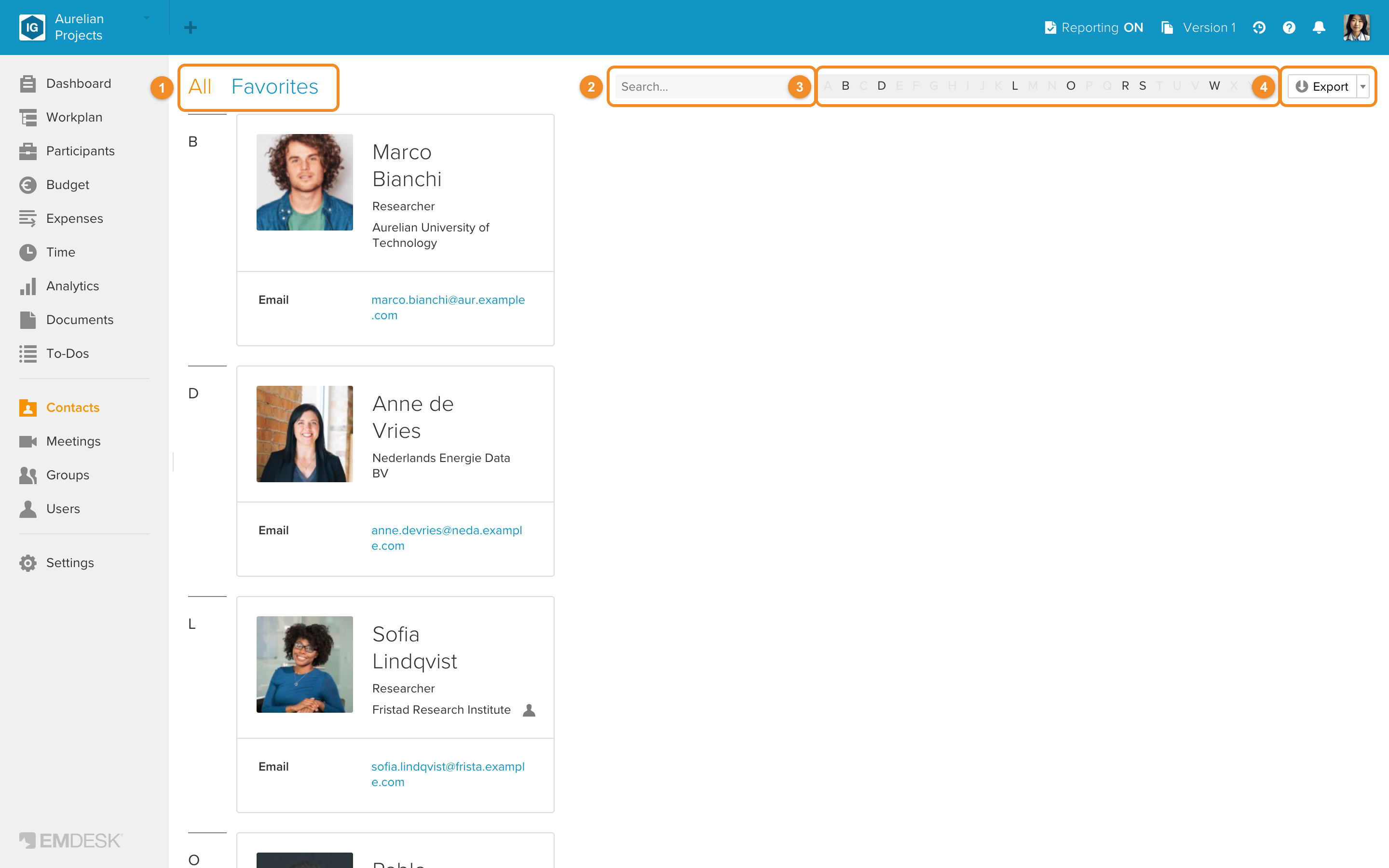Expand the Aurelian Projects dropdown arrow
The width and height of the screenshot is (1389, 868).
tap(146, 18)
